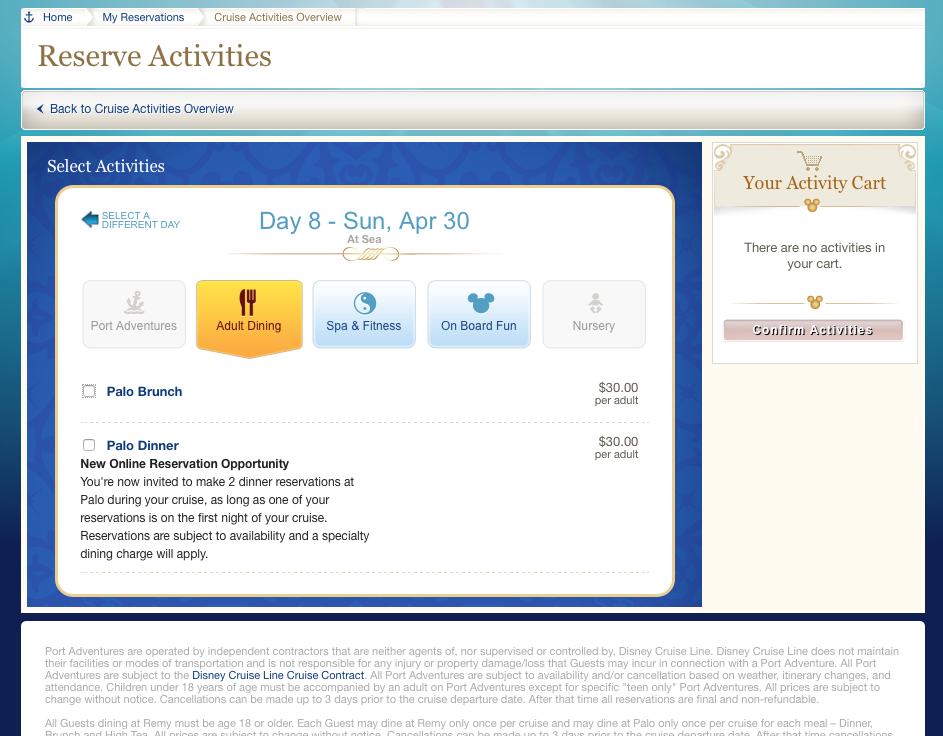Click the New Online Reservation Opportunity text

pyautogui.click(x=185, y=464)
